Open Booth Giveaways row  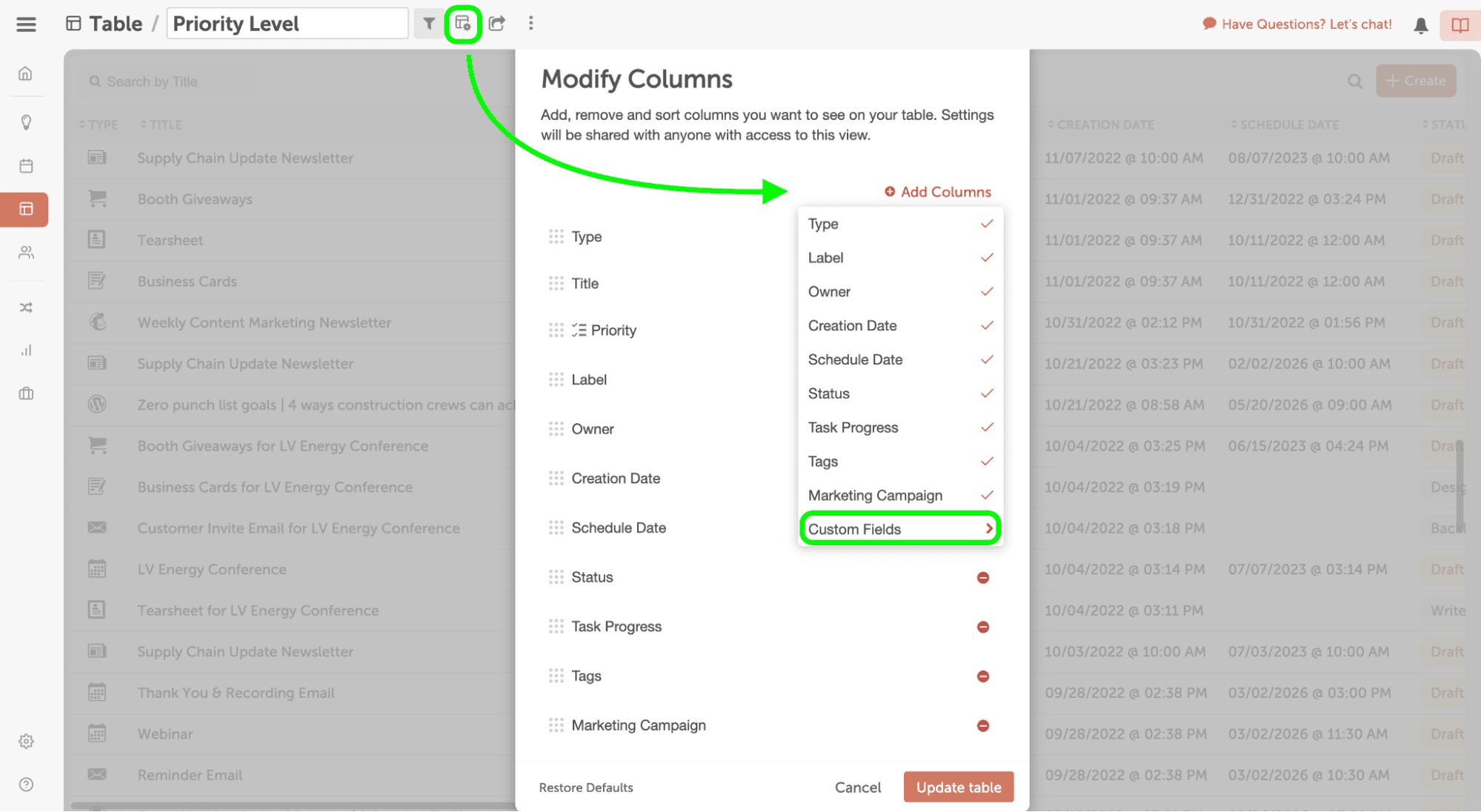pos(195,199)
